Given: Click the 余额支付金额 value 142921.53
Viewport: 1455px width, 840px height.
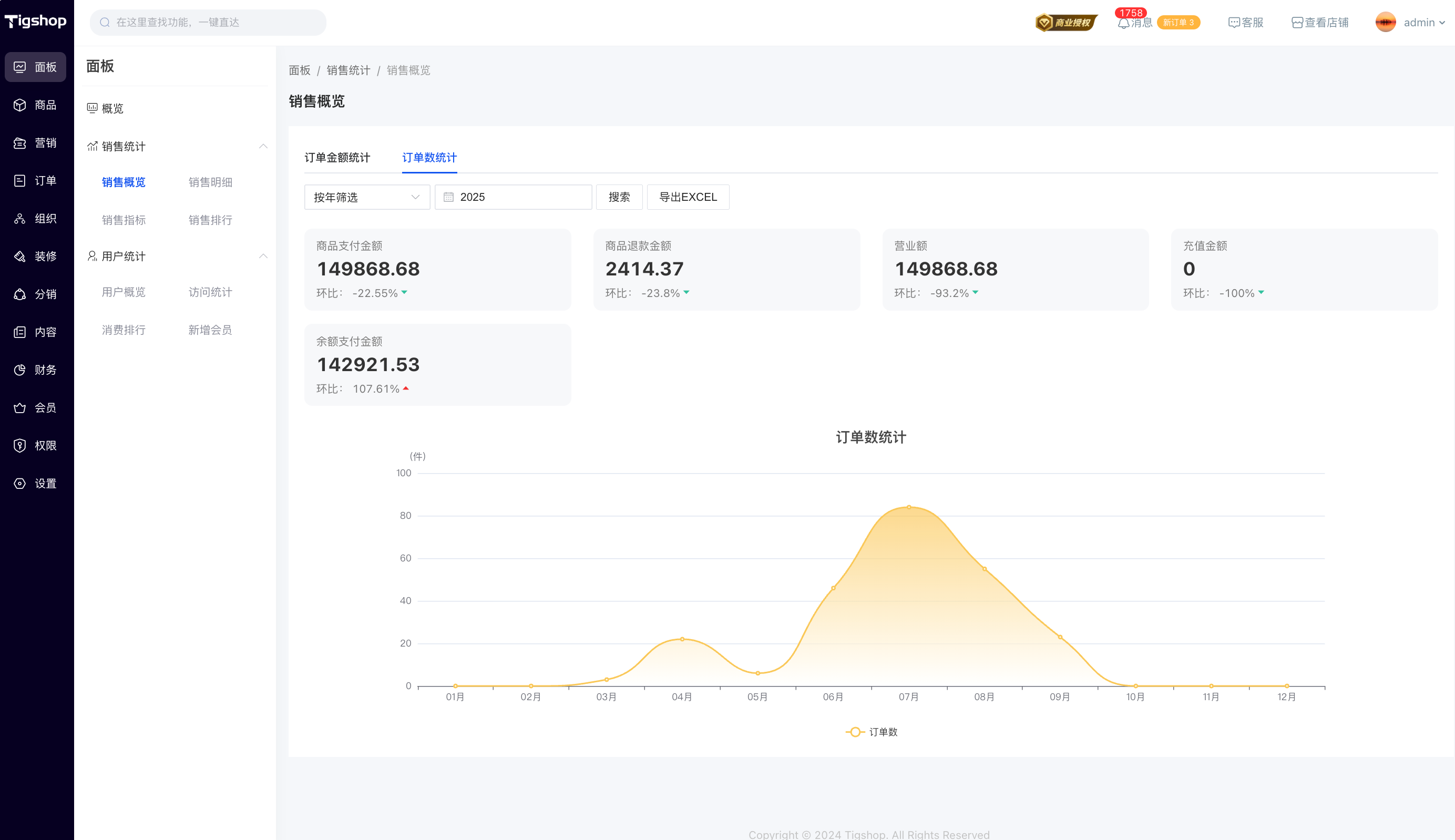Looking at the screenshot, I should (x=368, y=365).
